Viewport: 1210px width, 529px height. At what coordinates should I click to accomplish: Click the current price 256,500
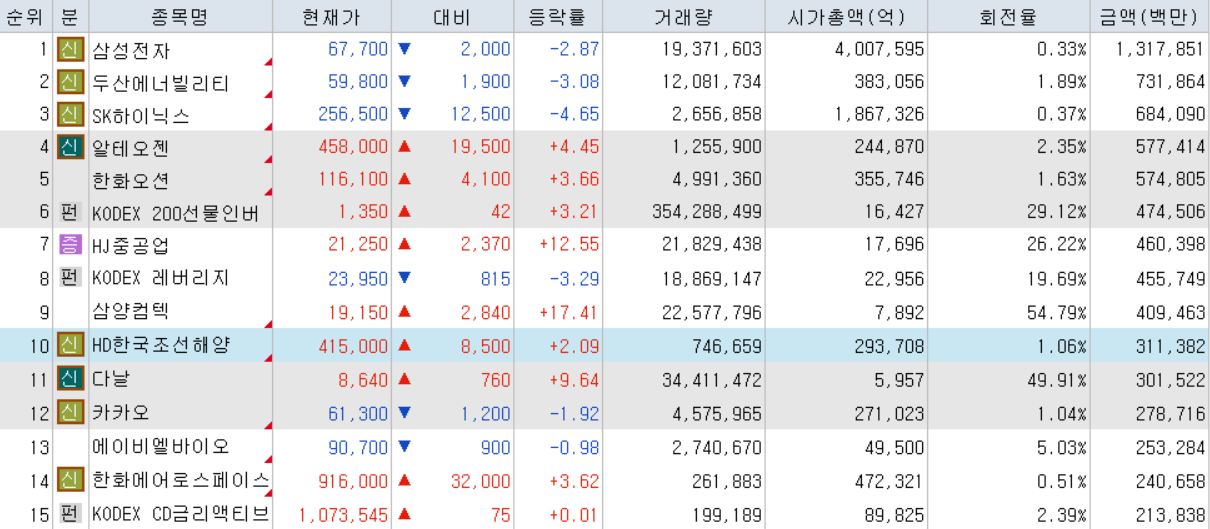coord(353,114)
